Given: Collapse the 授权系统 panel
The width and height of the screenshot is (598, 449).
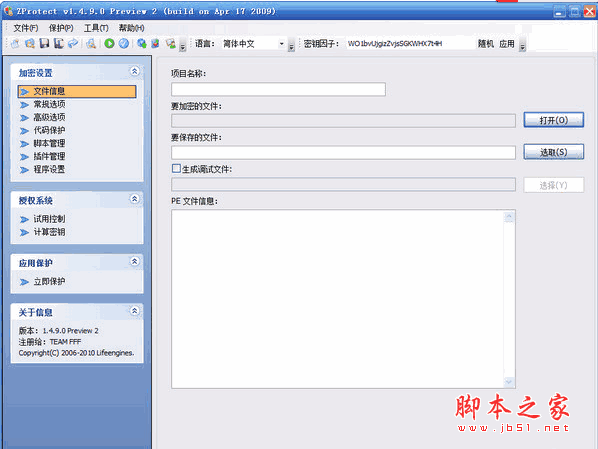Looking at the screenshot, I should [x=135, y=199].
